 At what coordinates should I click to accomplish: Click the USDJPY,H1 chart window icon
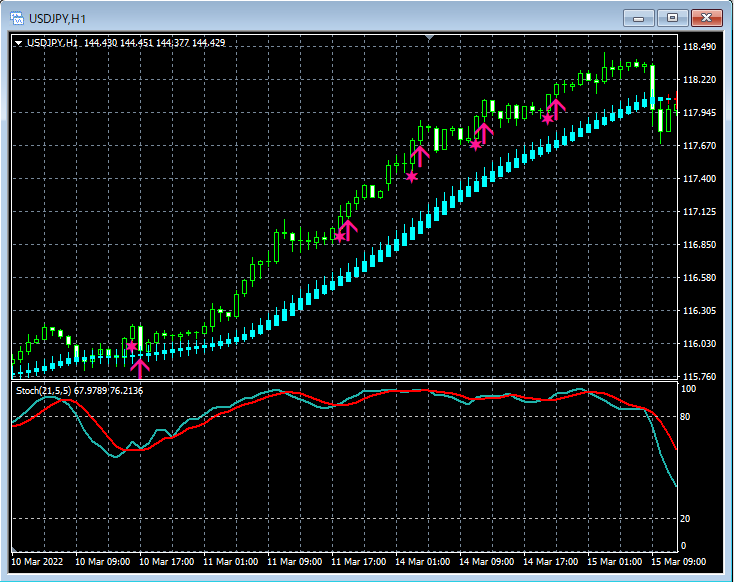click(x=17, y=18)
